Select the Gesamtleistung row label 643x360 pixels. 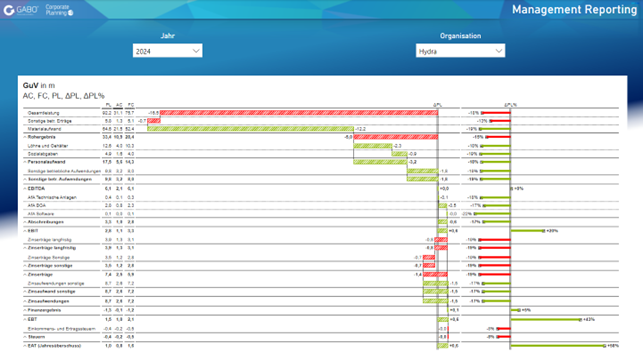[x=43, y=113]
